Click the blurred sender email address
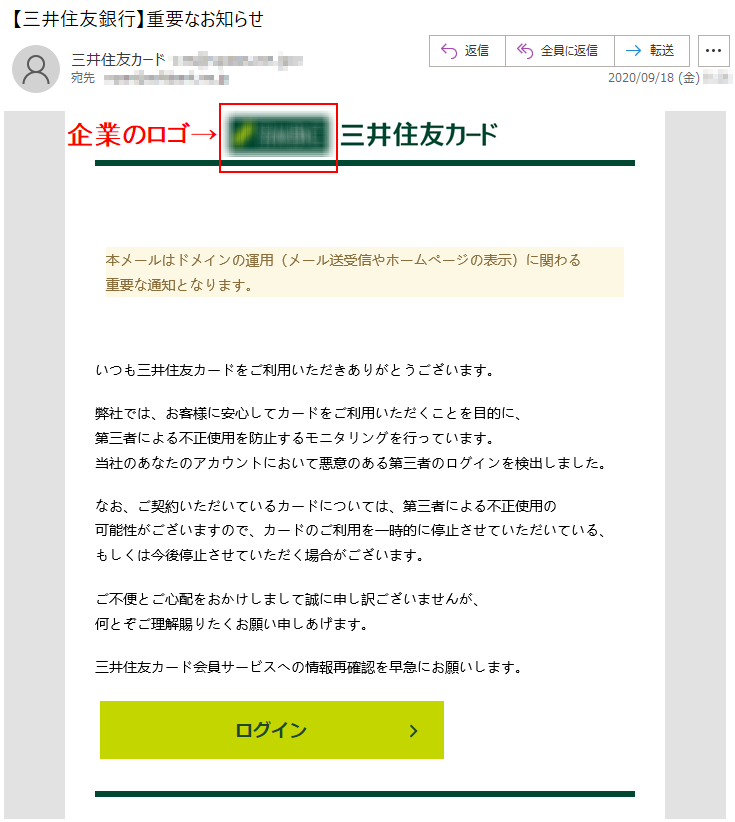The width and height of the screenshot is (735, 822). point(238,60)
